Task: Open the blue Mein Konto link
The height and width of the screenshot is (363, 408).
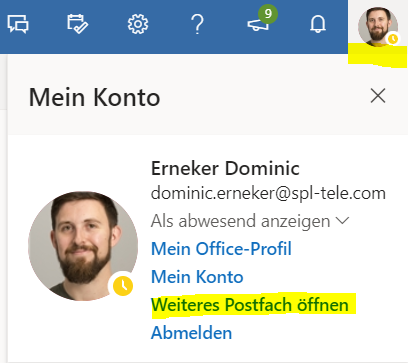Action: click(x=197, y=277)
